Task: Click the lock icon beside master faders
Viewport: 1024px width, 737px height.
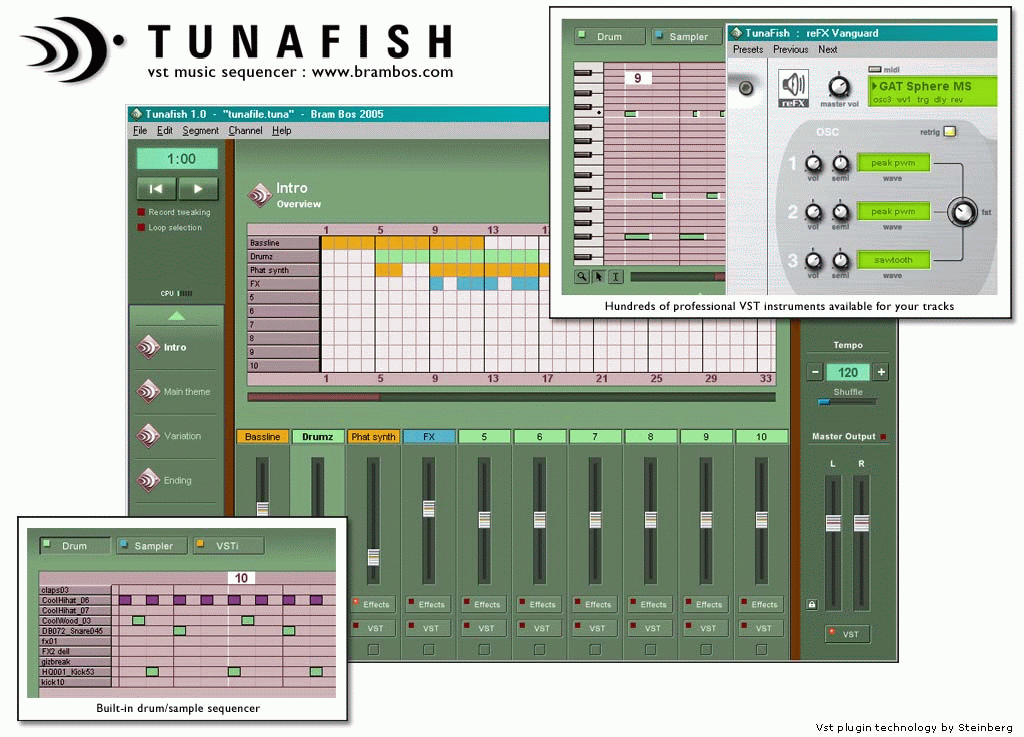Action: [x=811, y=604]
